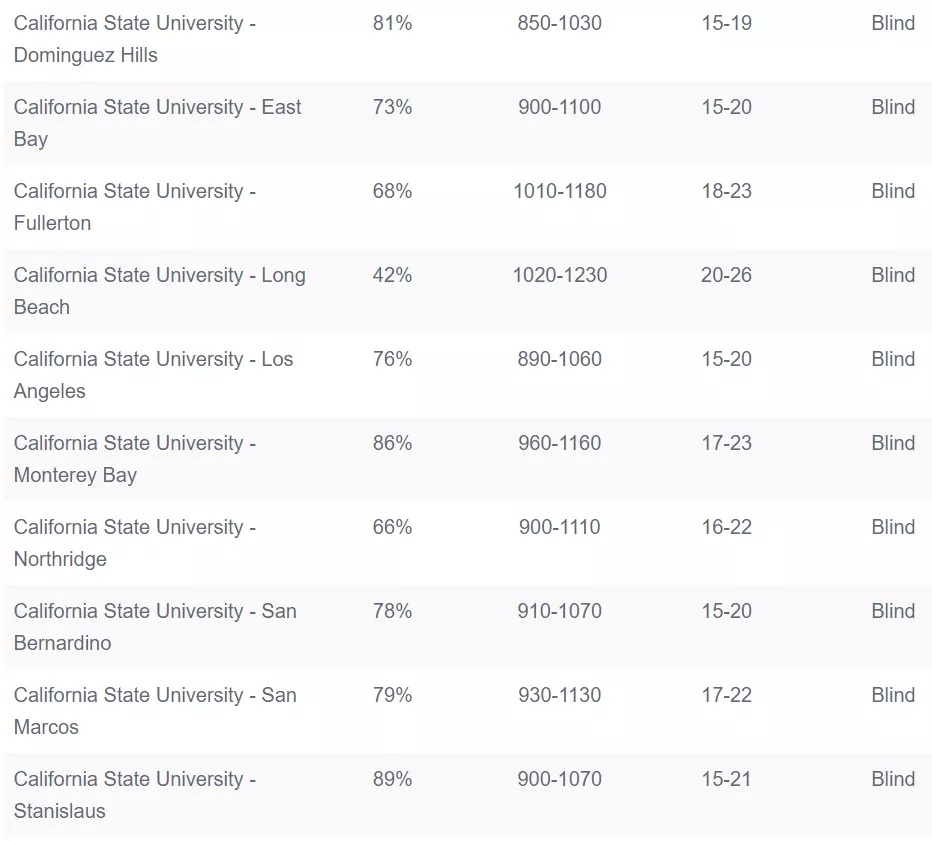Select the 18-23 ACT range for Fullerton
932x841 pixels.
[x=726, y=191]
